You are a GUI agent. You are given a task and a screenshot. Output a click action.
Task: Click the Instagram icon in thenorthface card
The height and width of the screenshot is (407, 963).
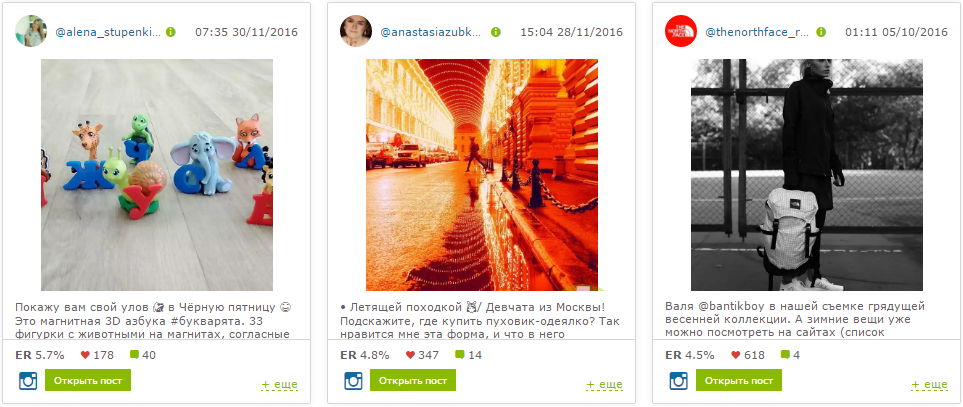click(x=679, y=381)
